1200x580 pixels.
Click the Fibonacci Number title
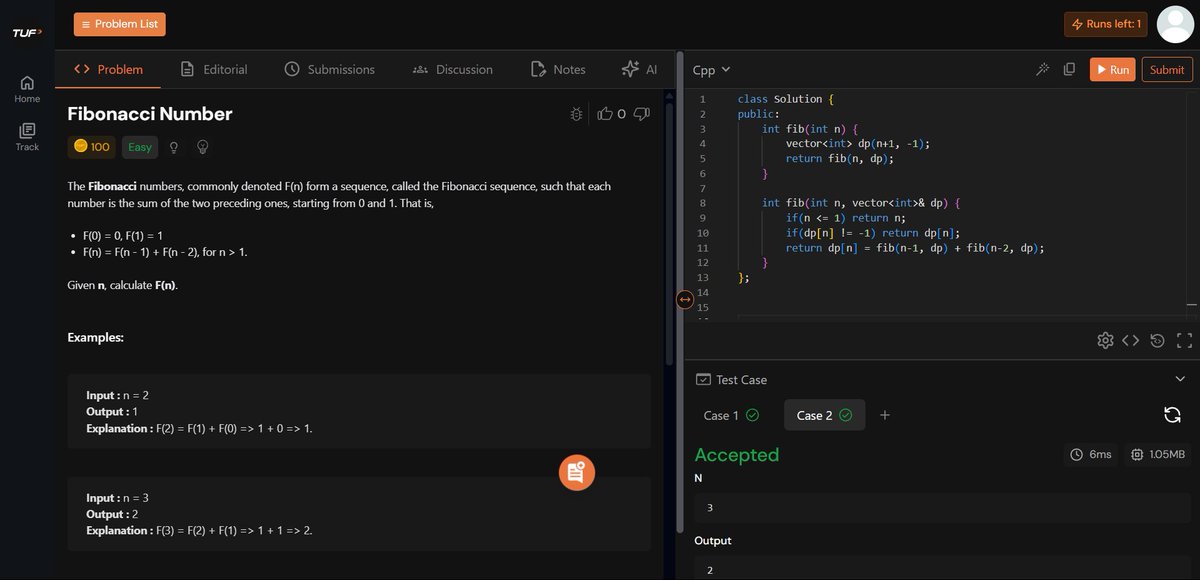click(150, 114)
